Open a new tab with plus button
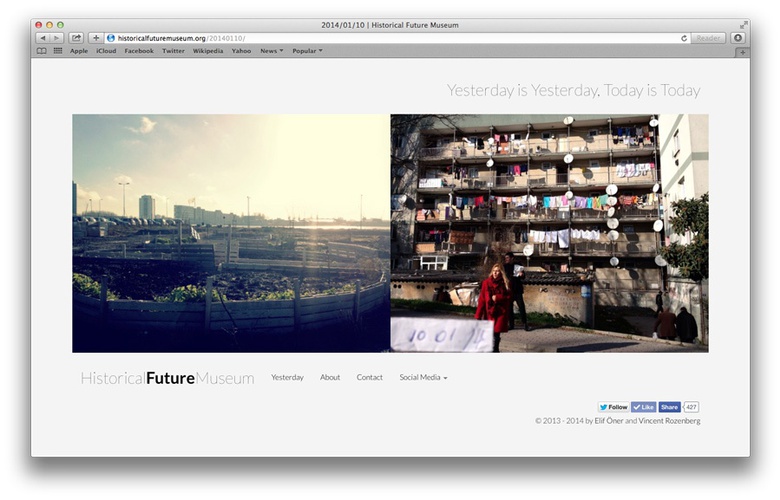The image size is (780, 500). coord(742,51)
